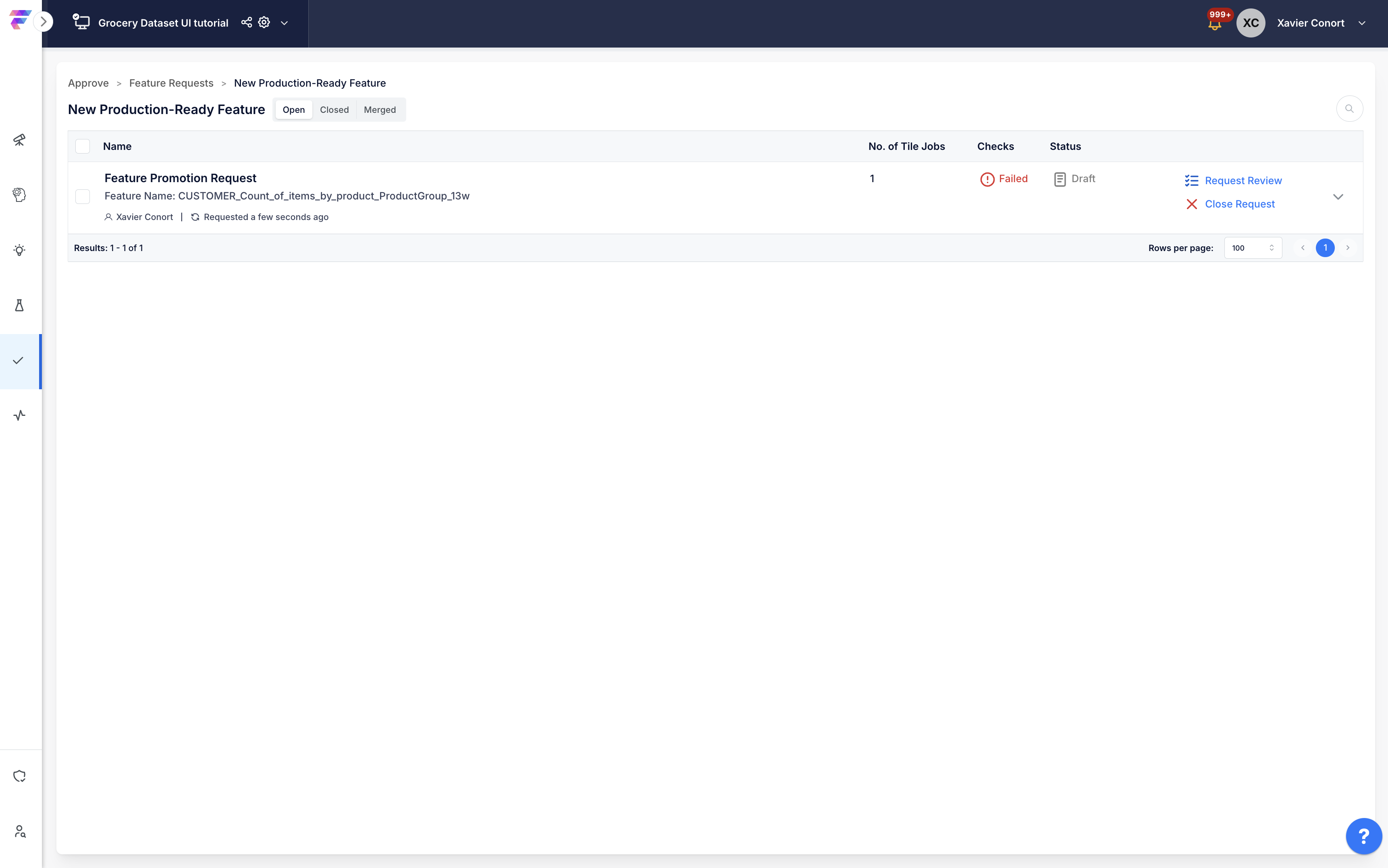Viewport: 1388px width, 868px height.
Task: Open the Rows per page dropdown
Action: pos(1253,248)
